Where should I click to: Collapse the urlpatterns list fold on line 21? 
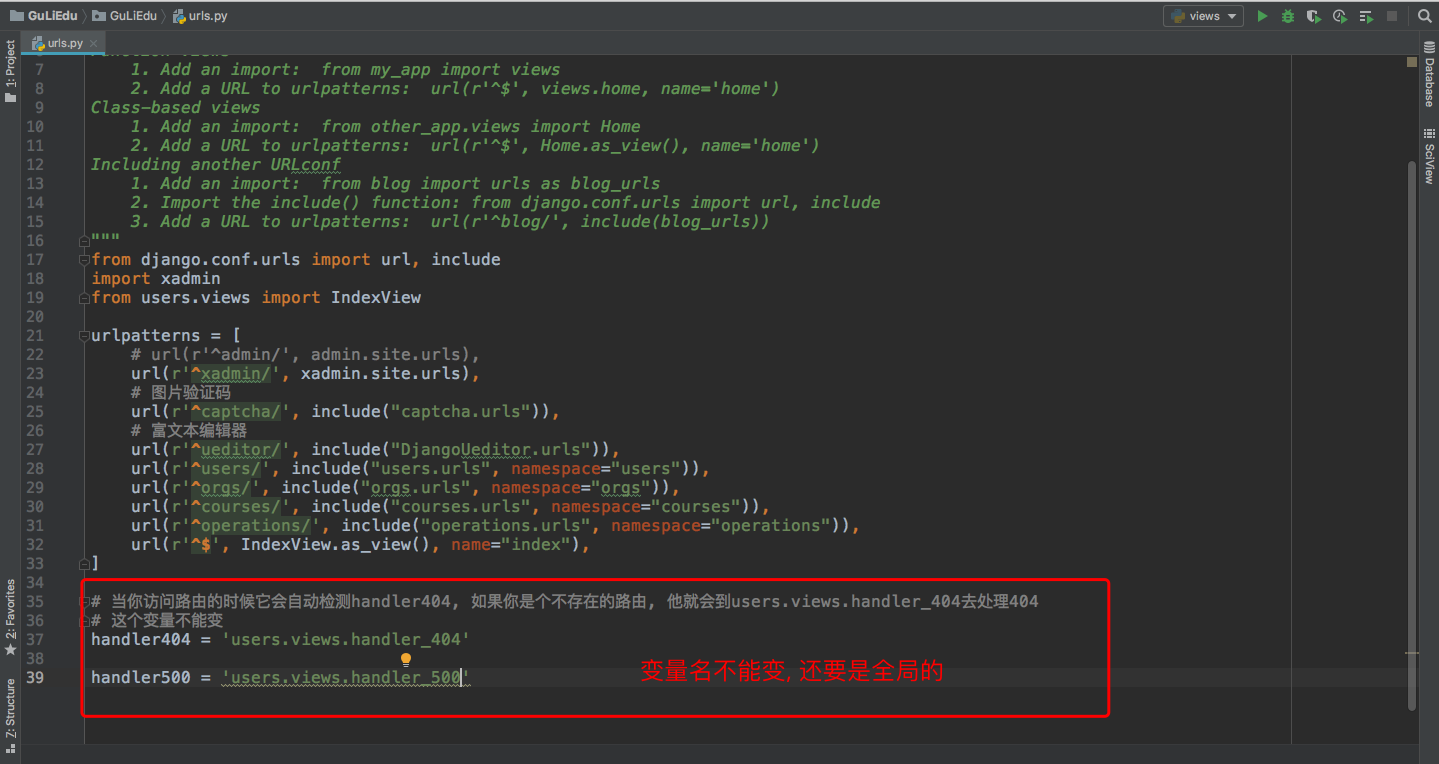pyautogui.click(x=84, y=335)
